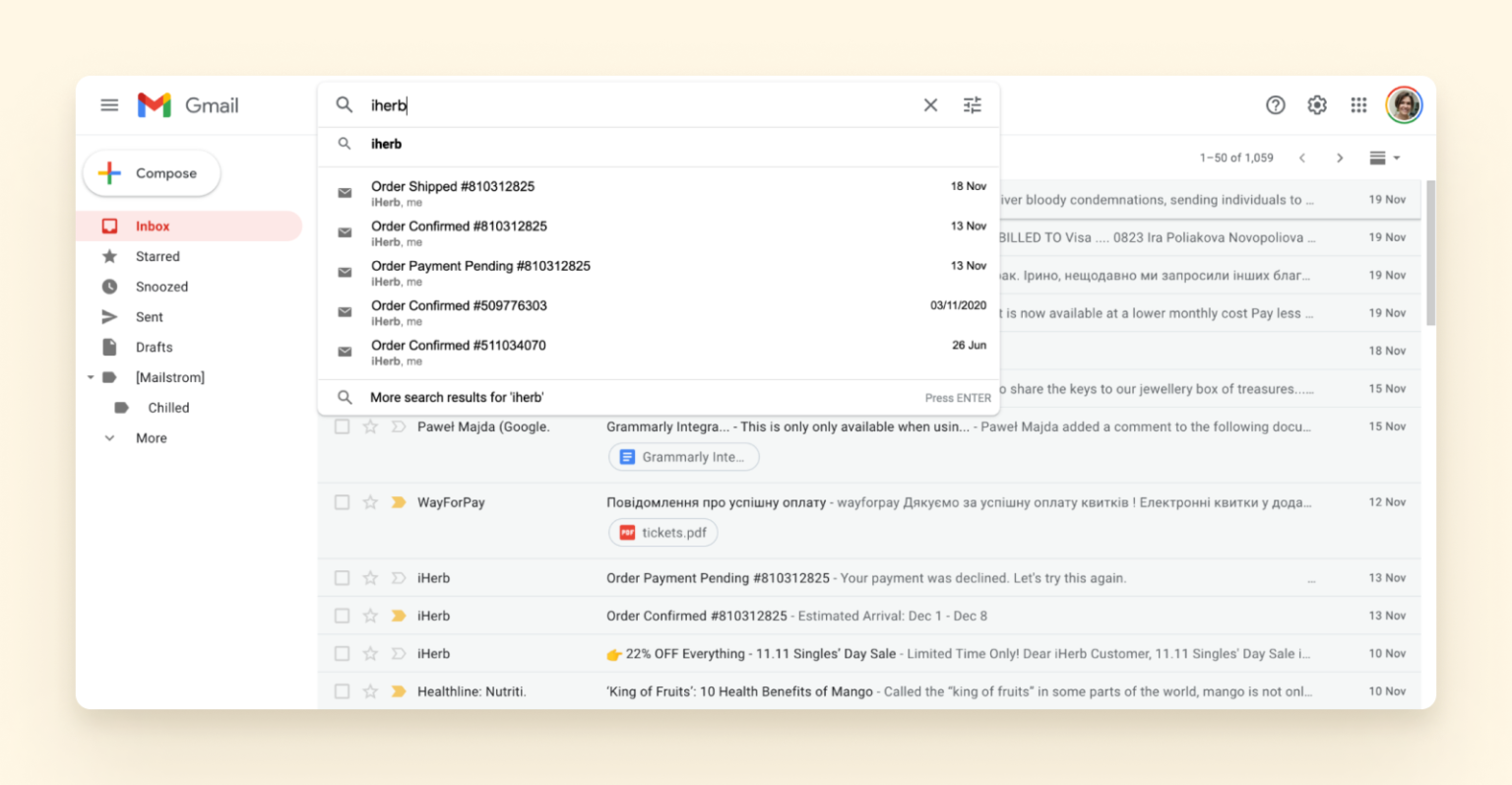Viewport: 1512px width, 785px height.
Task: Star the iHerb 22% OFF email
Action: click(370, 653)
